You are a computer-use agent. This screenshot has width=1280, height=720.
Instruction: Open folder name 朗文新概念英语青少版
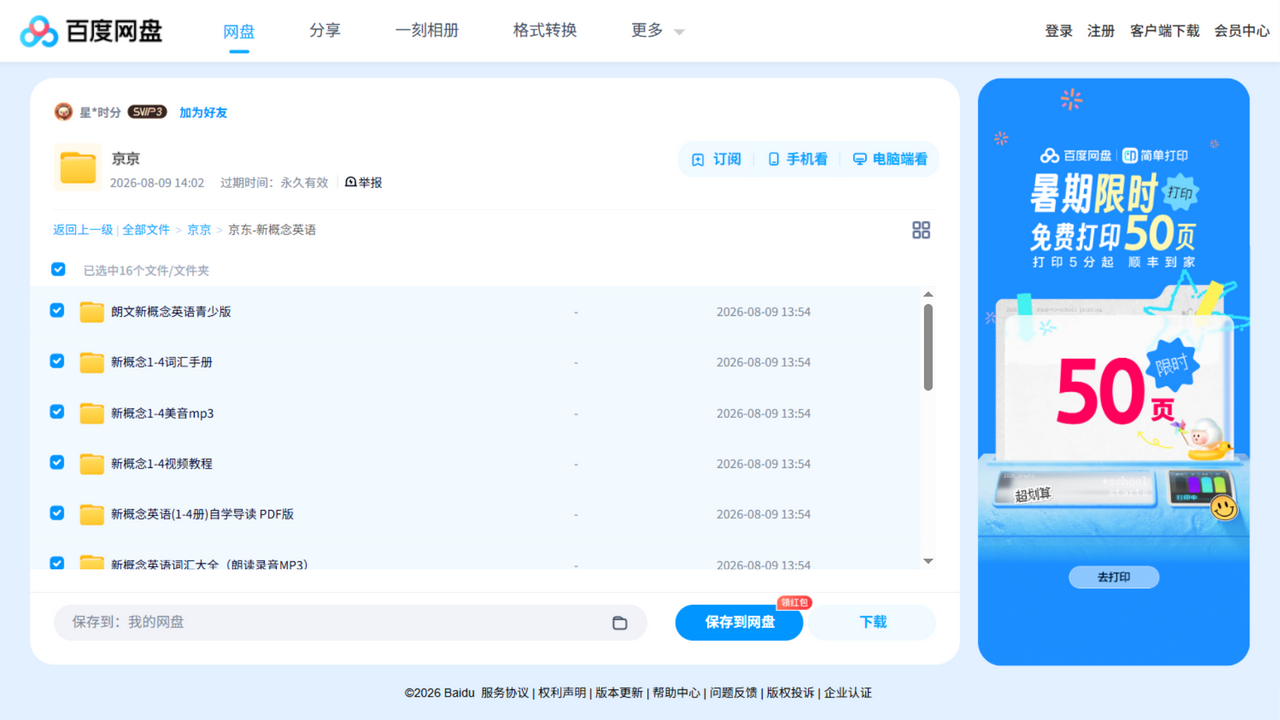(x=171, y=312)
